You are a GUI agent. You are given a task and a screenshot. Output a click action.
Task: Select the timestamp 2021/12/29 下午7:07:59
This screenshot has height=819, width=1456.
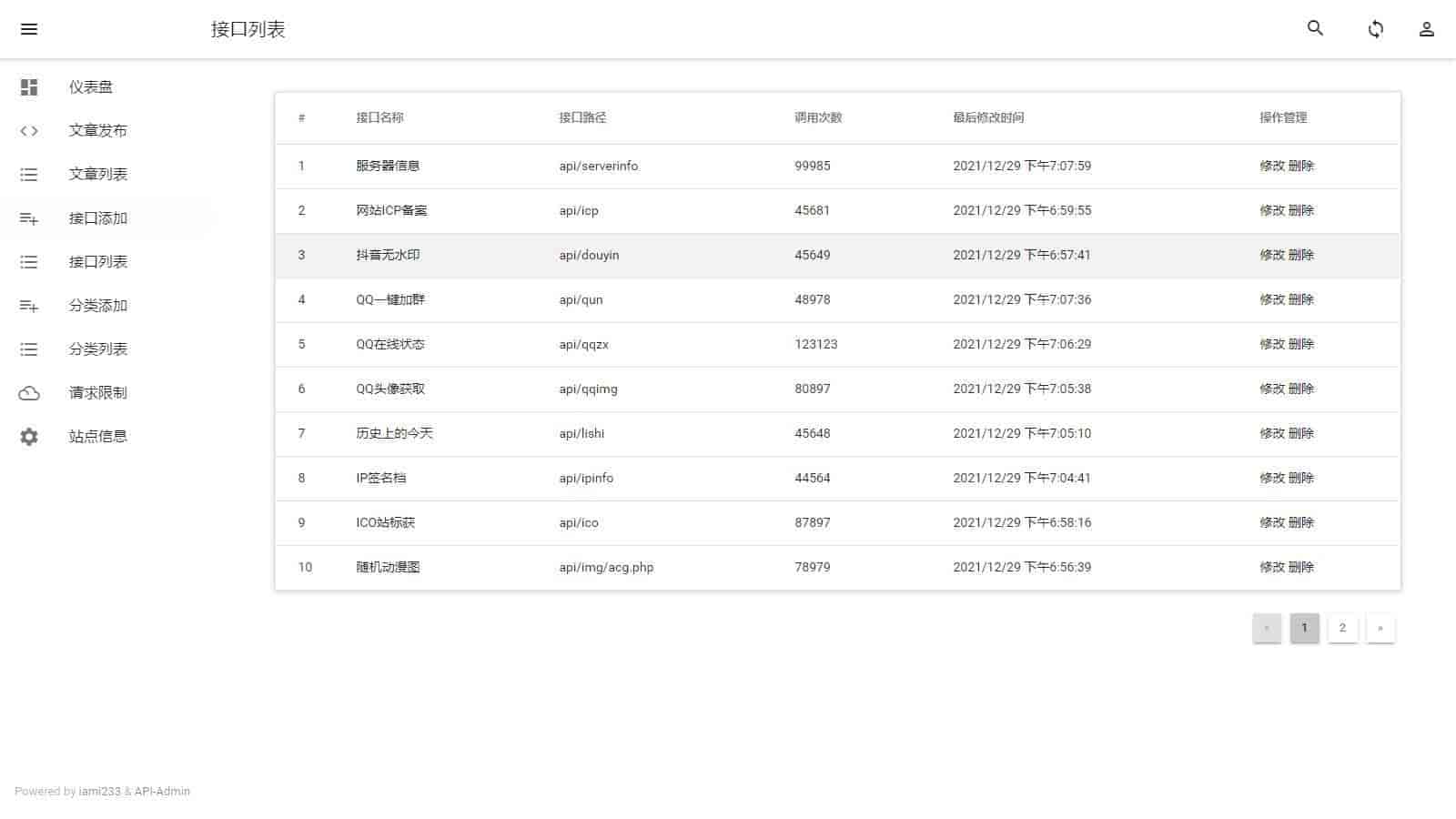(x=1022, y=166)
